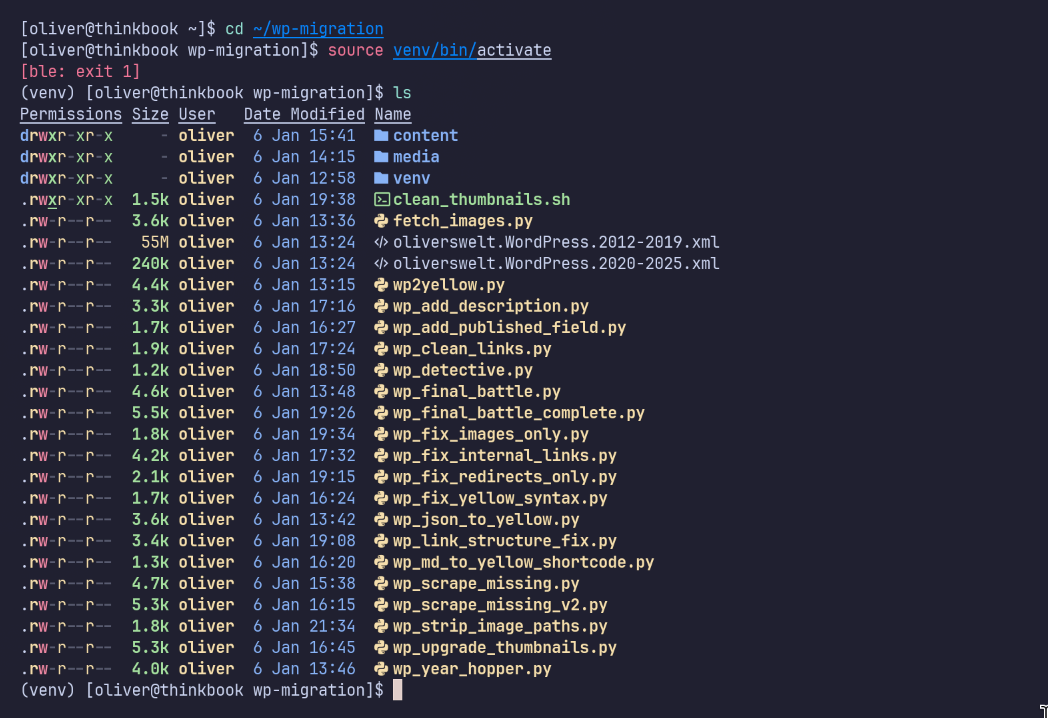Click the folder icon beside media
This screenshot has height=718, width=1048.
(381, 157)
